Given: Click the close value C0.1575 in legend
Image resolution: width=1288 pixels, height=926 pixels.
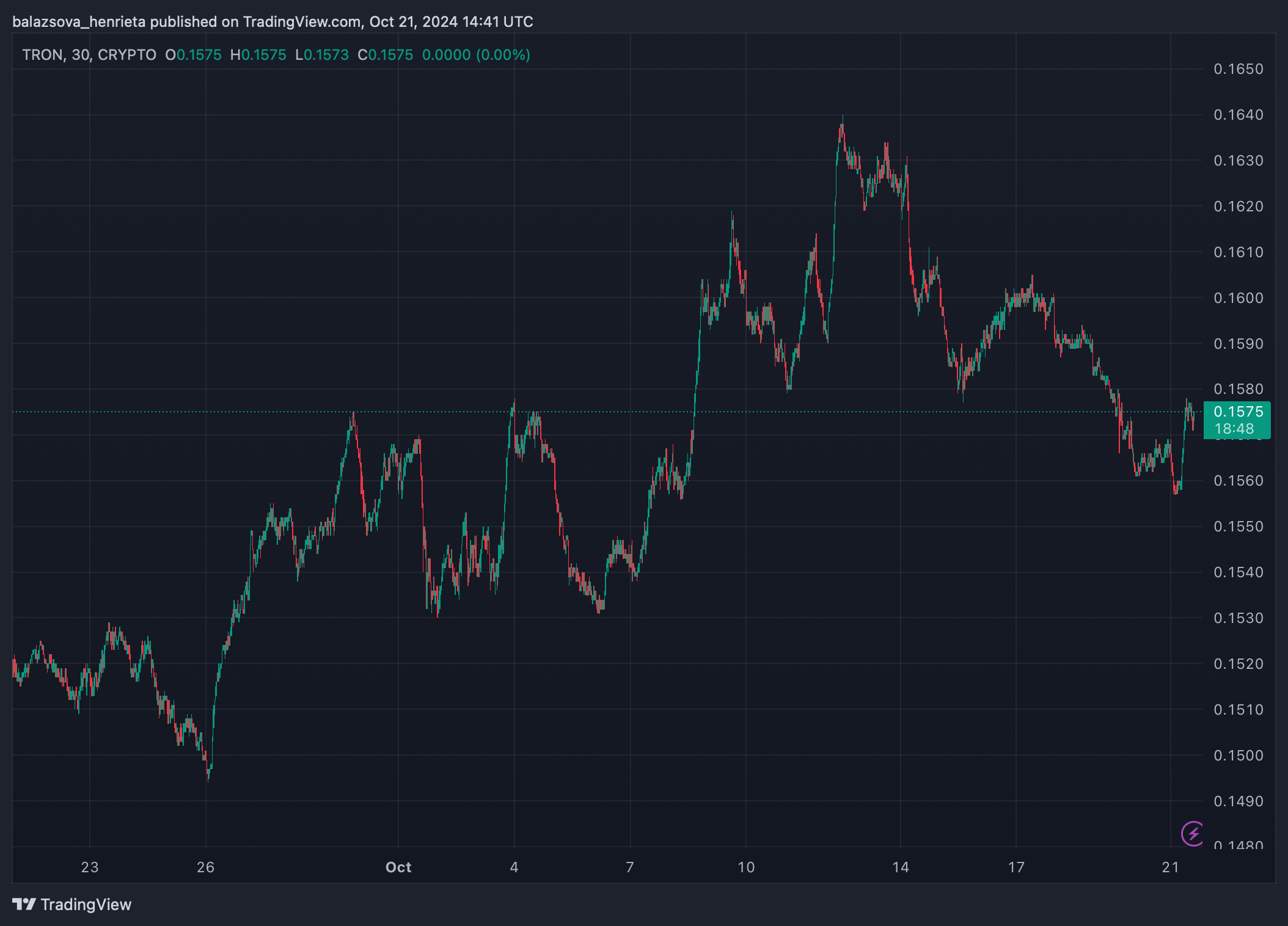Looking at the screenshot, I should pyautogui.click(x=386, y=55).
